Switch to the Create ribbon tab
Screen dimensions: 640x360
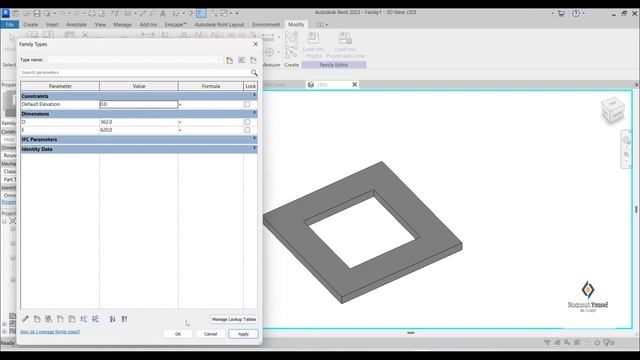[31, 25]
